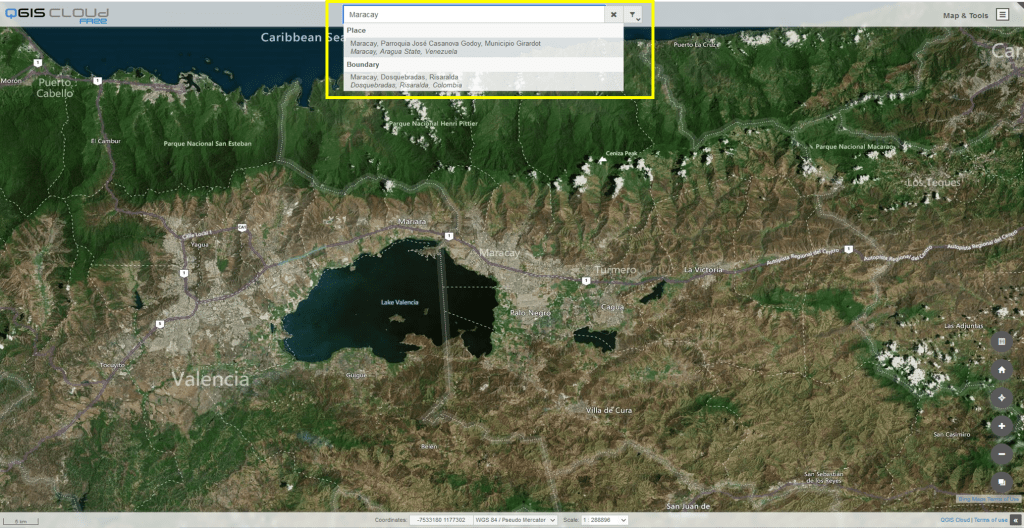
Task: Expand the WGS 84 / Pseudo Mercator dropdown
Action: click(514, 520)
